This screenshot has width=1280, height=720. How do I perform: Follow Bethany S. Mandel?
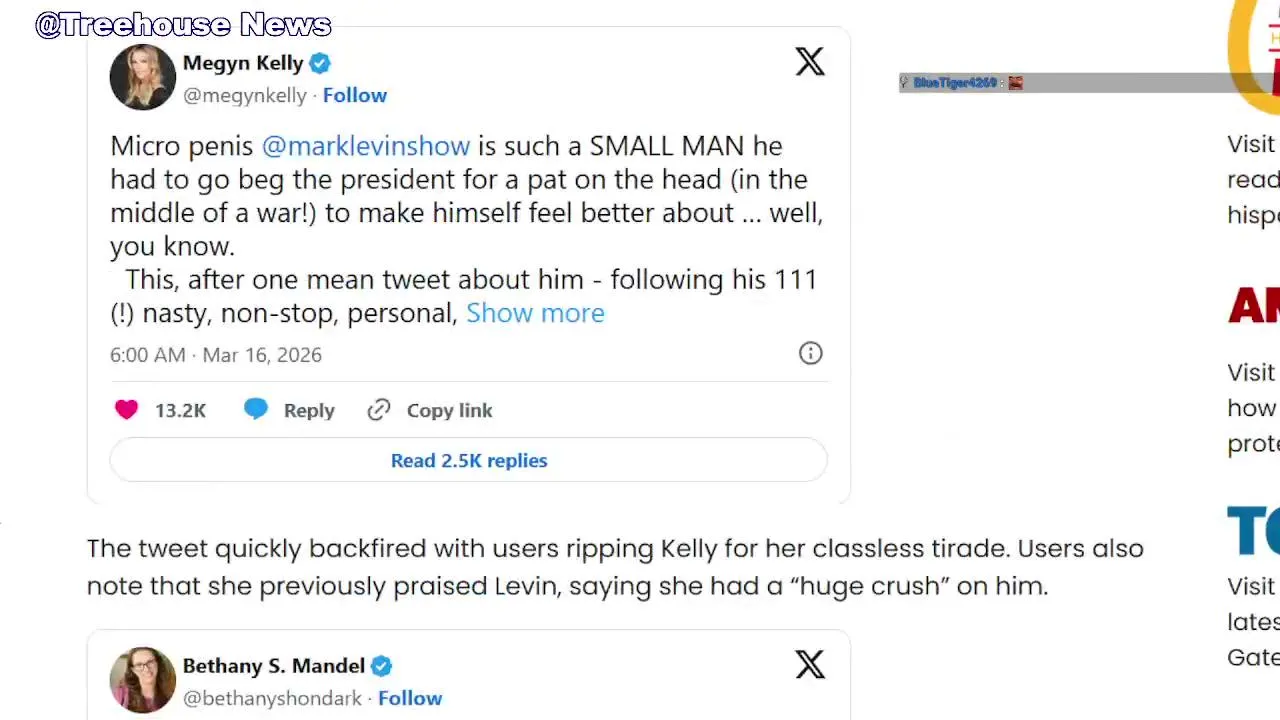[x=410, y=698]
